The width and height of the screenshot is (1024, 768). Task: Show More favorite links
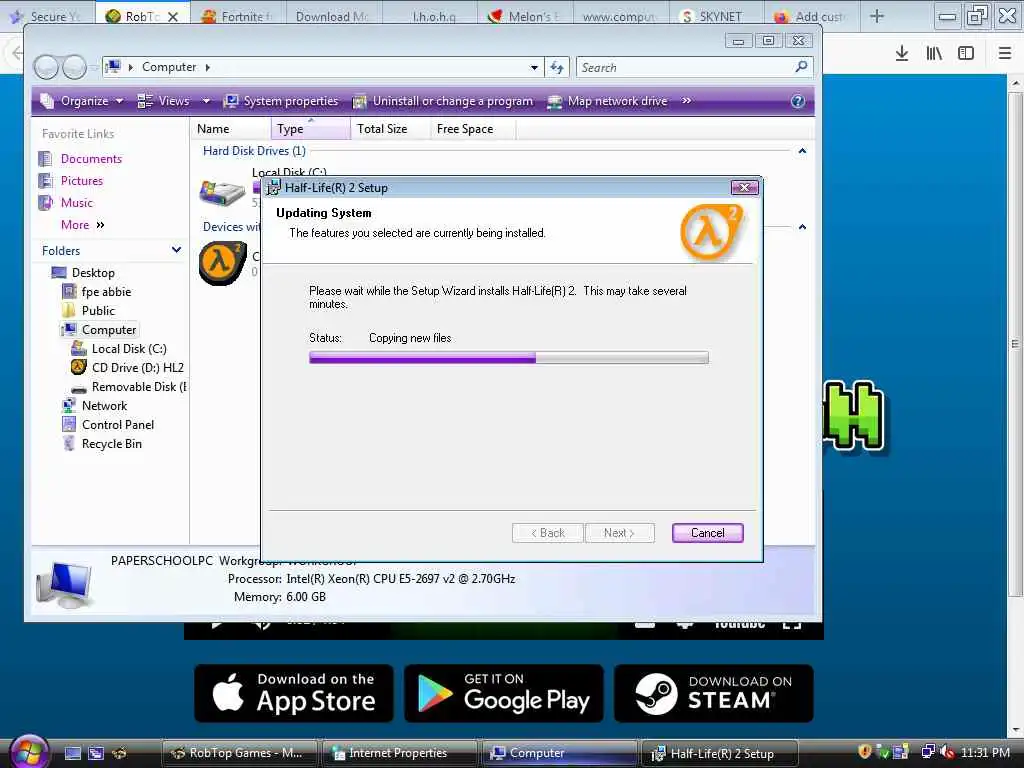point(82,225)
